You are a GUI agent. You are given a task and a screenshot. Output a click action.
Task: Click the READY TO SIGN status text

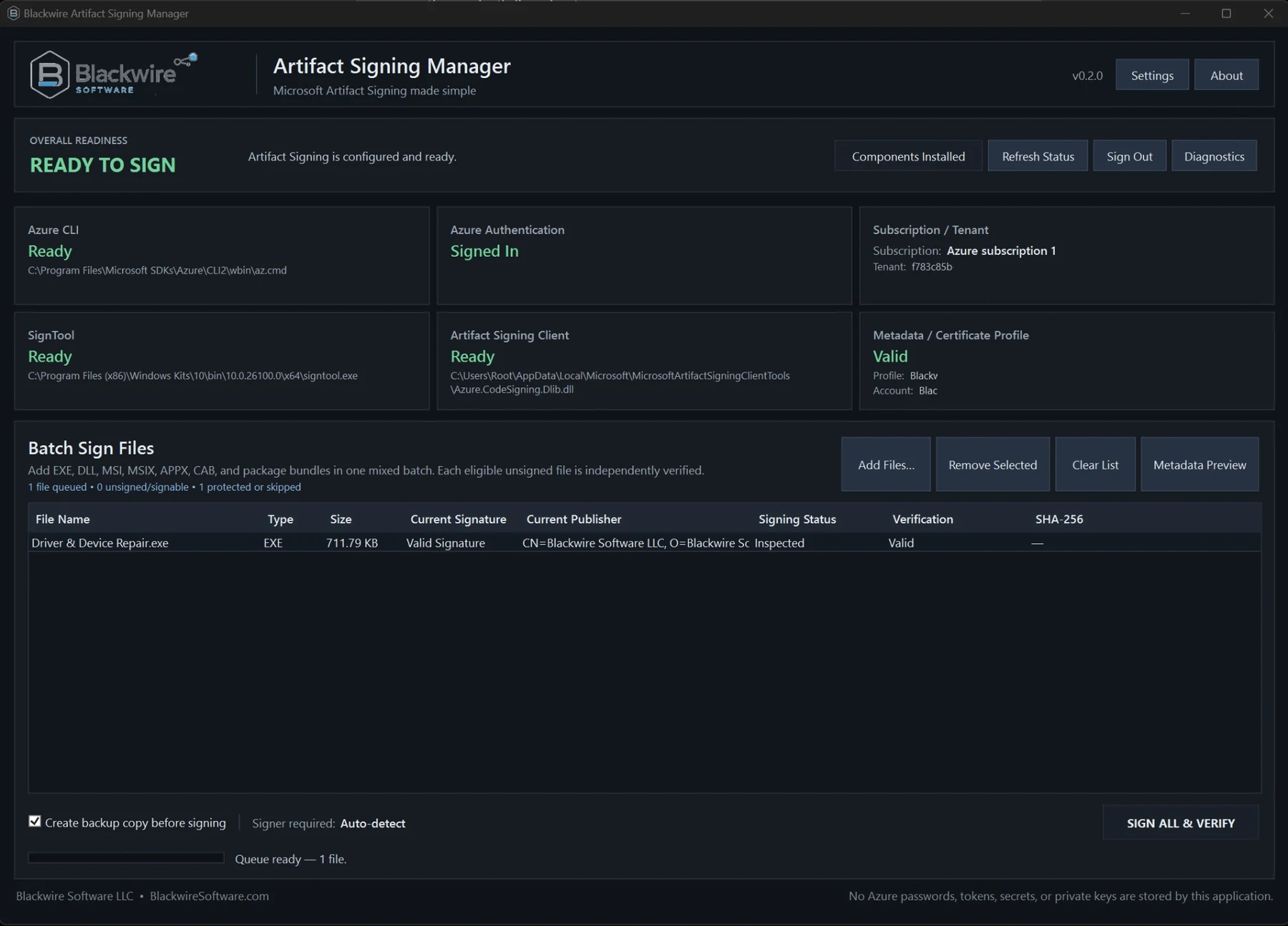pyautogui.click(x=102, y=165)
